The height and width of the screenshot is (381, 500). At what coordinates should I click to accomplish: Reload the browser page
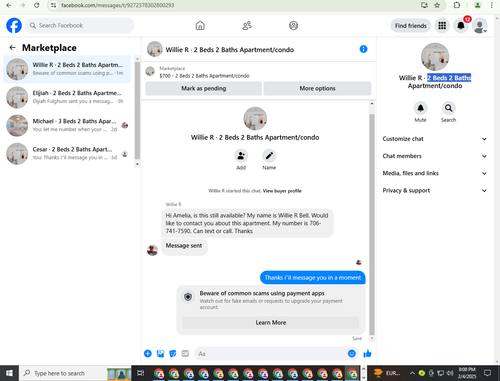coord(37,5)
